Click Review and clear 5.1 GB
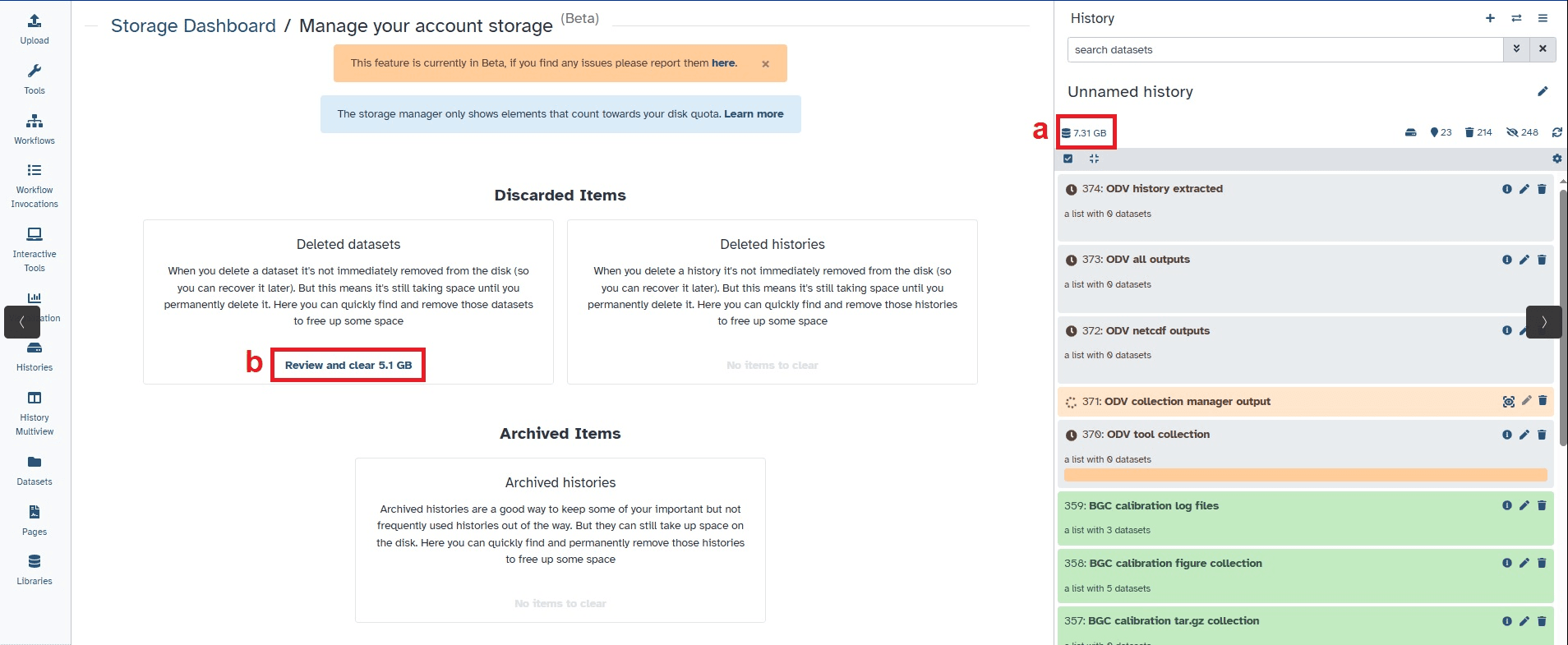The image size is (1568, 645). 348,365
